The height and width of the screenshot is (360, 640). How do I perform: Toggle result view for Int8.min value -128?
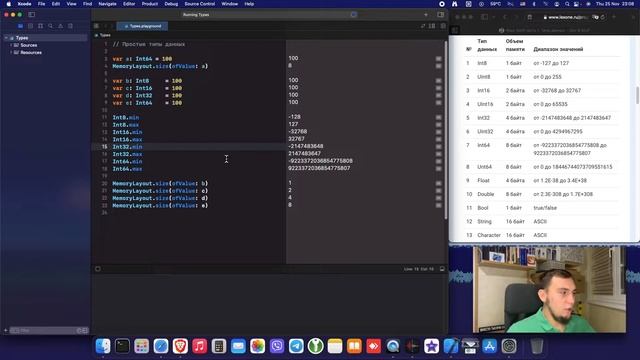438,117
